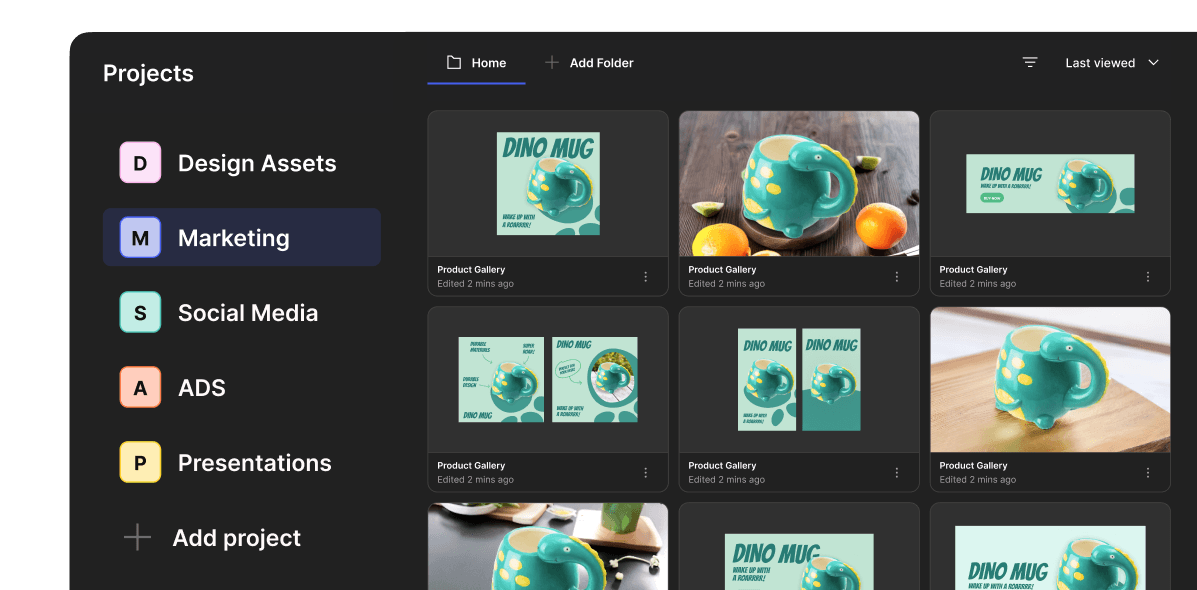
Task: Switch to the Home tab
Action: [x=476, y=63]
